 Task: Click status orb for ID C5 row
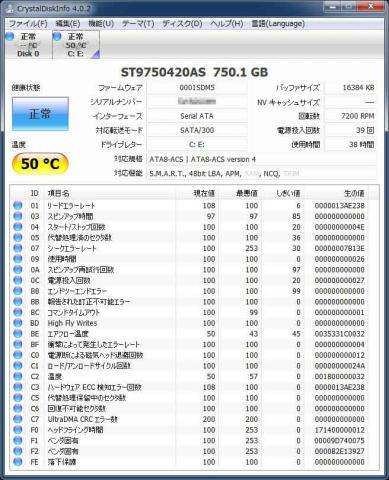[x=18, y=398]
